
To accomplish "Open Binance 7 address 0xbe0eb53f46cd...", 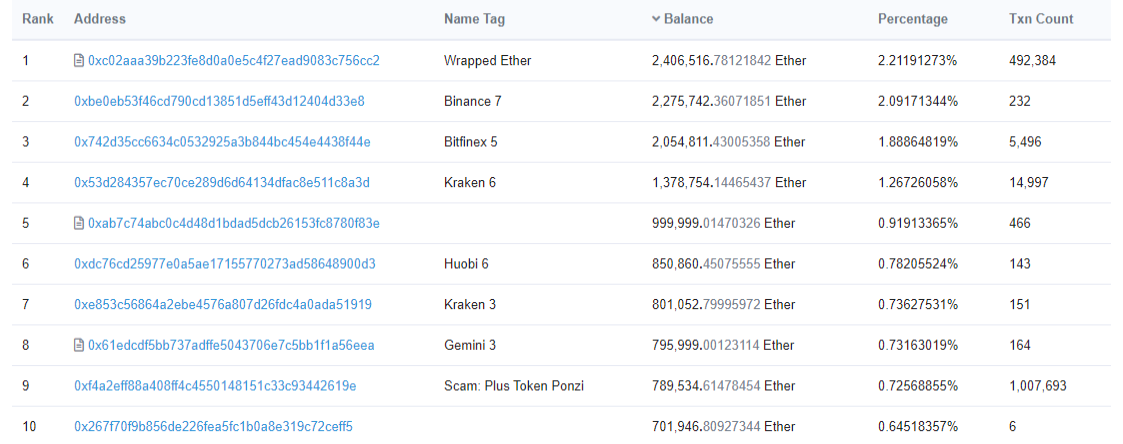I will (x=219, y=102).
